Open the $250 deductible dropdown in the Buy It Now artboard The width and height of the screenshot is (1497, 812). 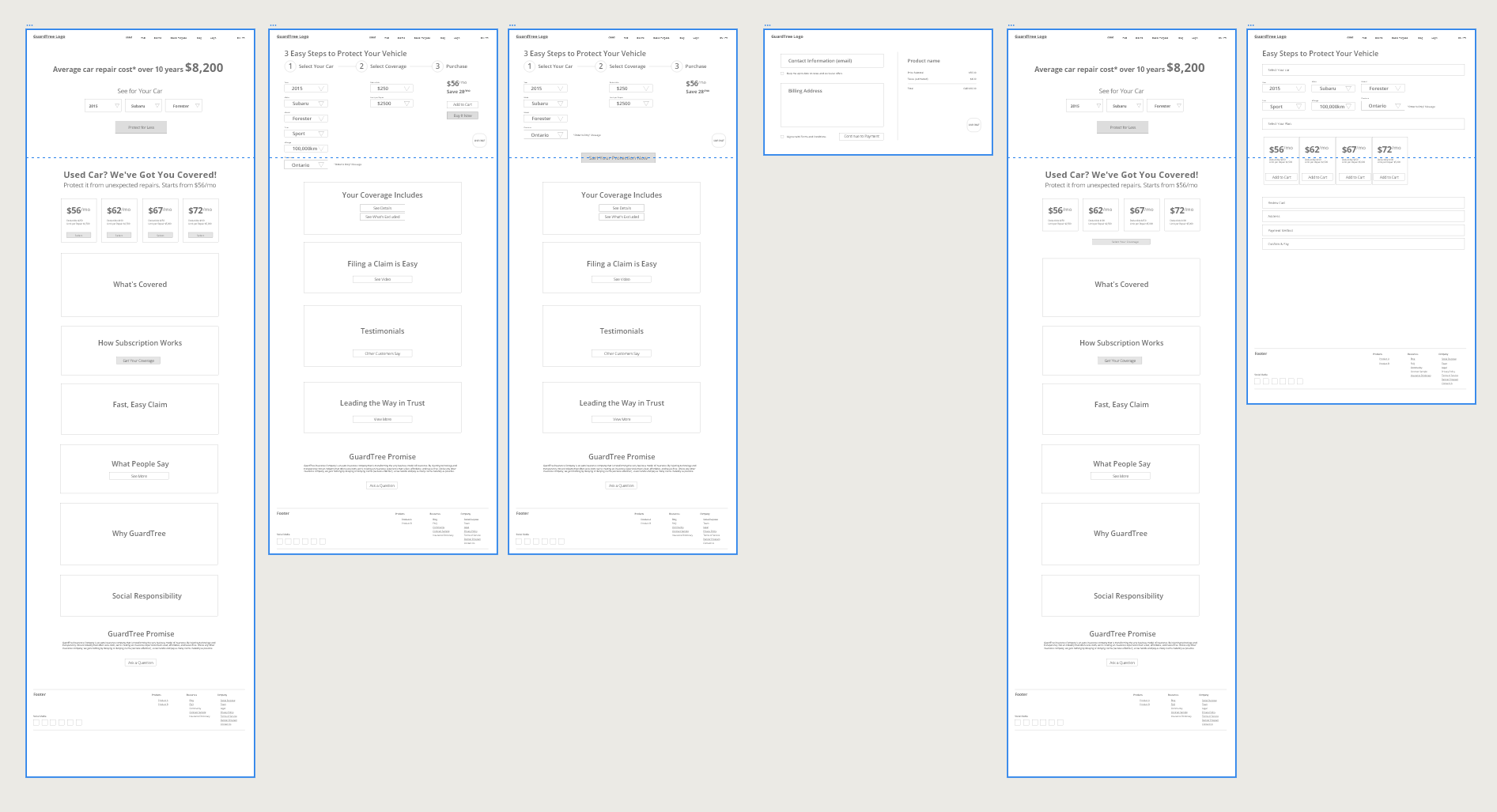tap(391, 89)
